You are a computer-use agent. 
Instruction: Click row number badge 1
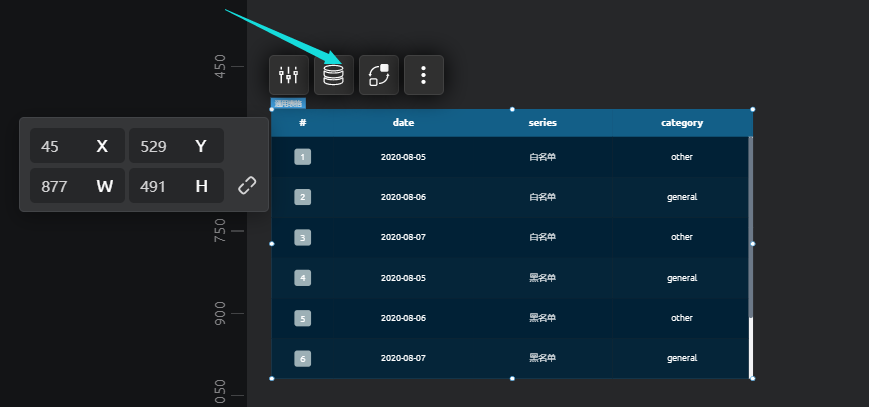coord(303,157)
